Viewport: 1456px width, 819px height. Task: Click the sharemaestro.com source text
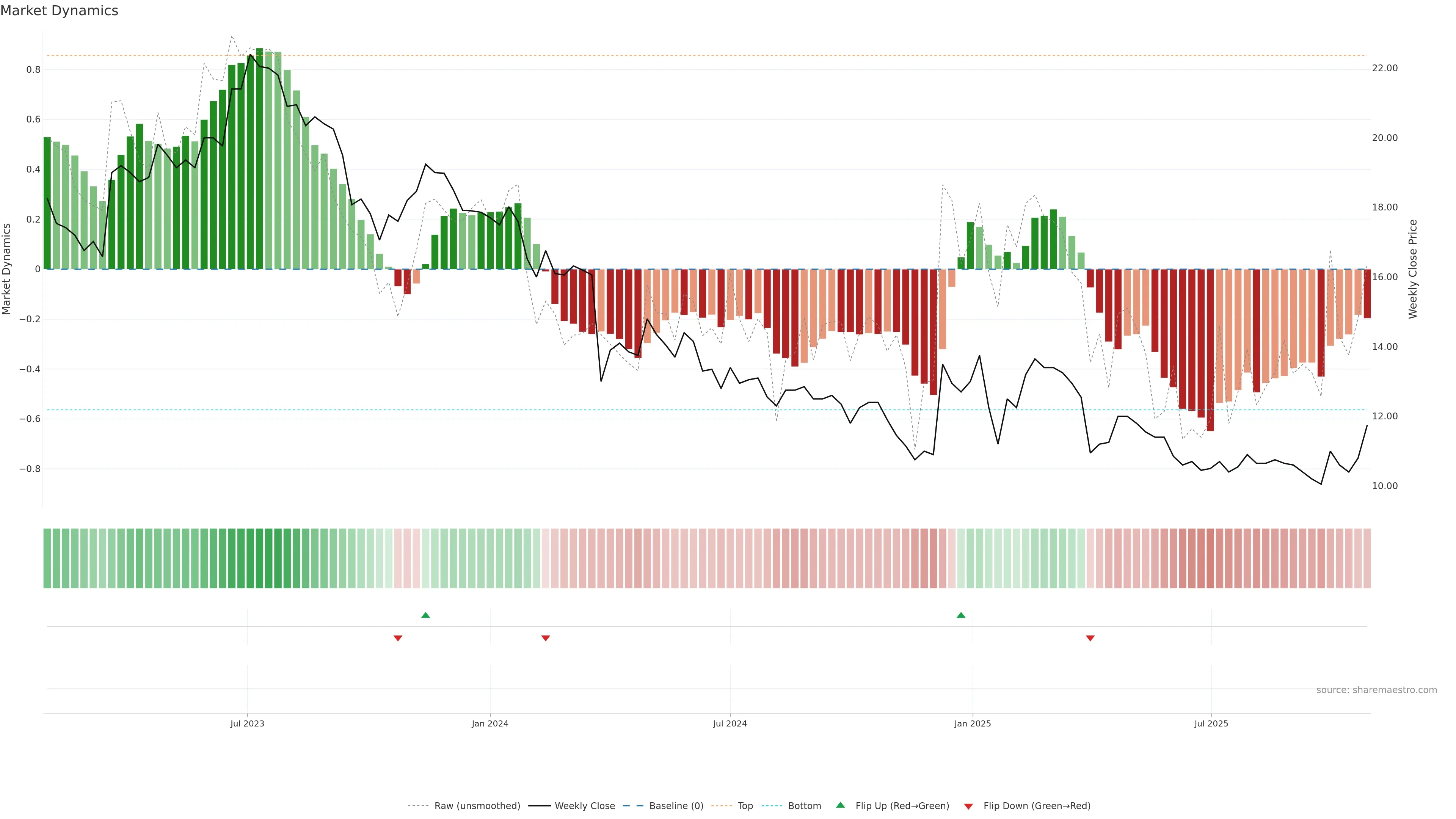pyautogui.click(x=1376, y=690)
